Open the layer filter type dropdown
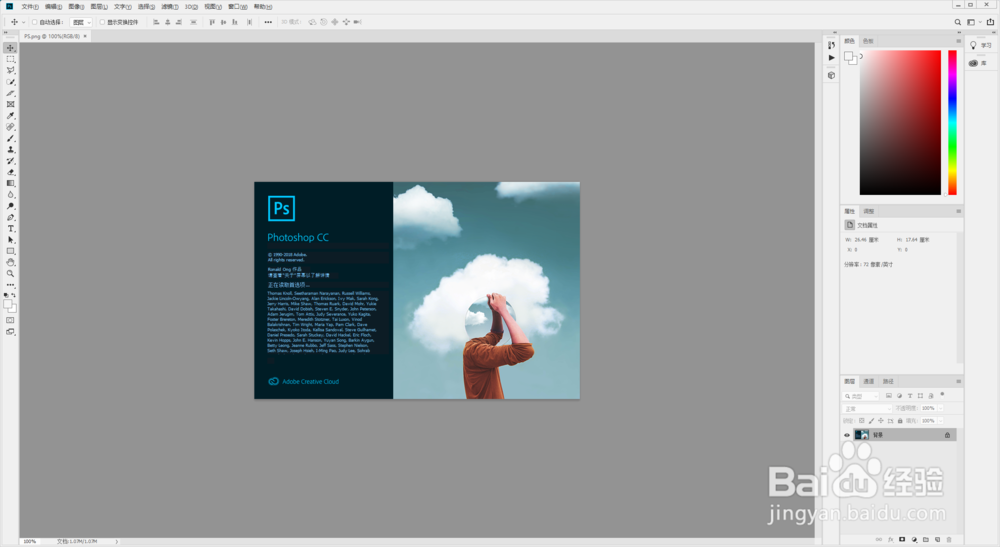 860,396
